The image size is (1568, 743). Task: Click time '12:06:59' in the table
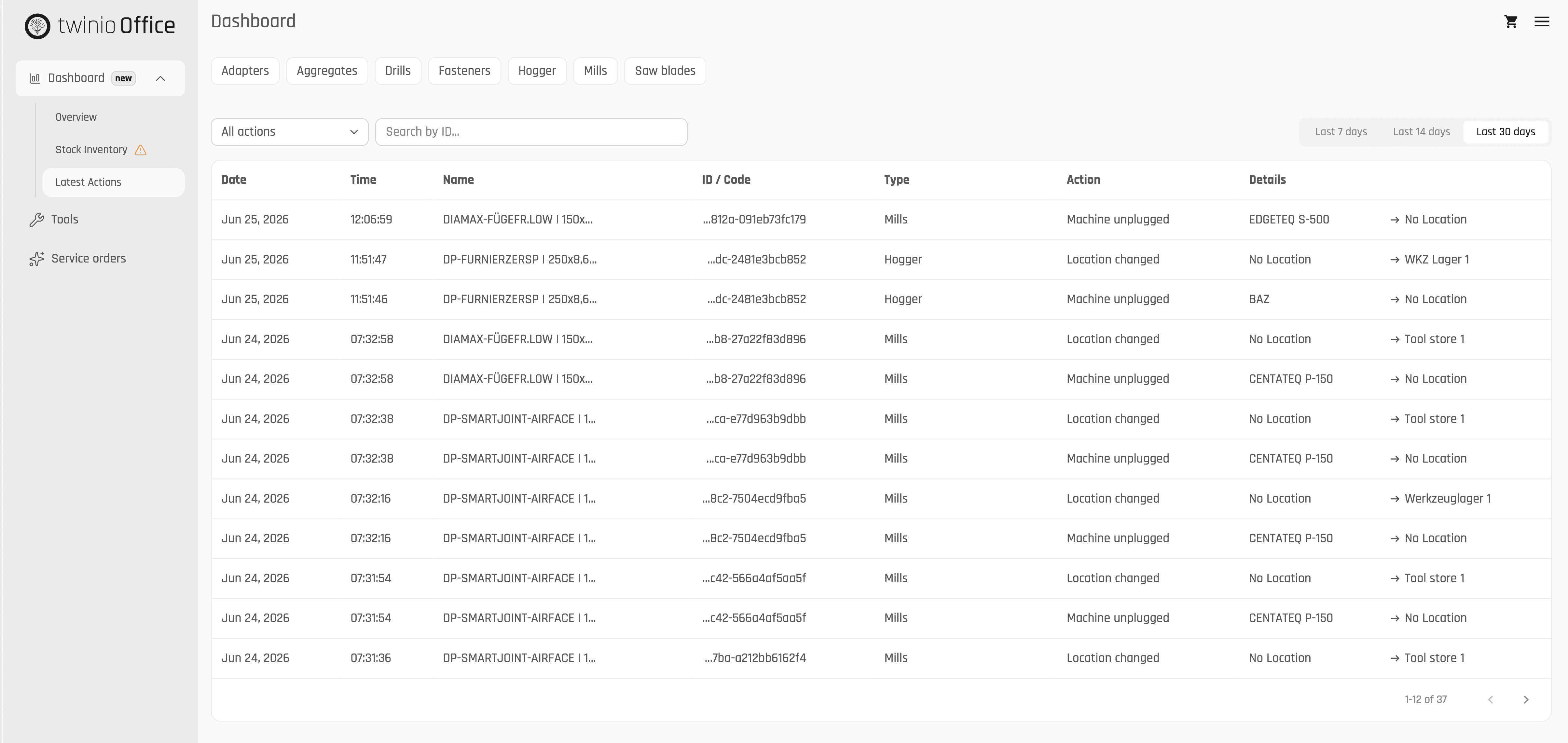coord(371,220)
